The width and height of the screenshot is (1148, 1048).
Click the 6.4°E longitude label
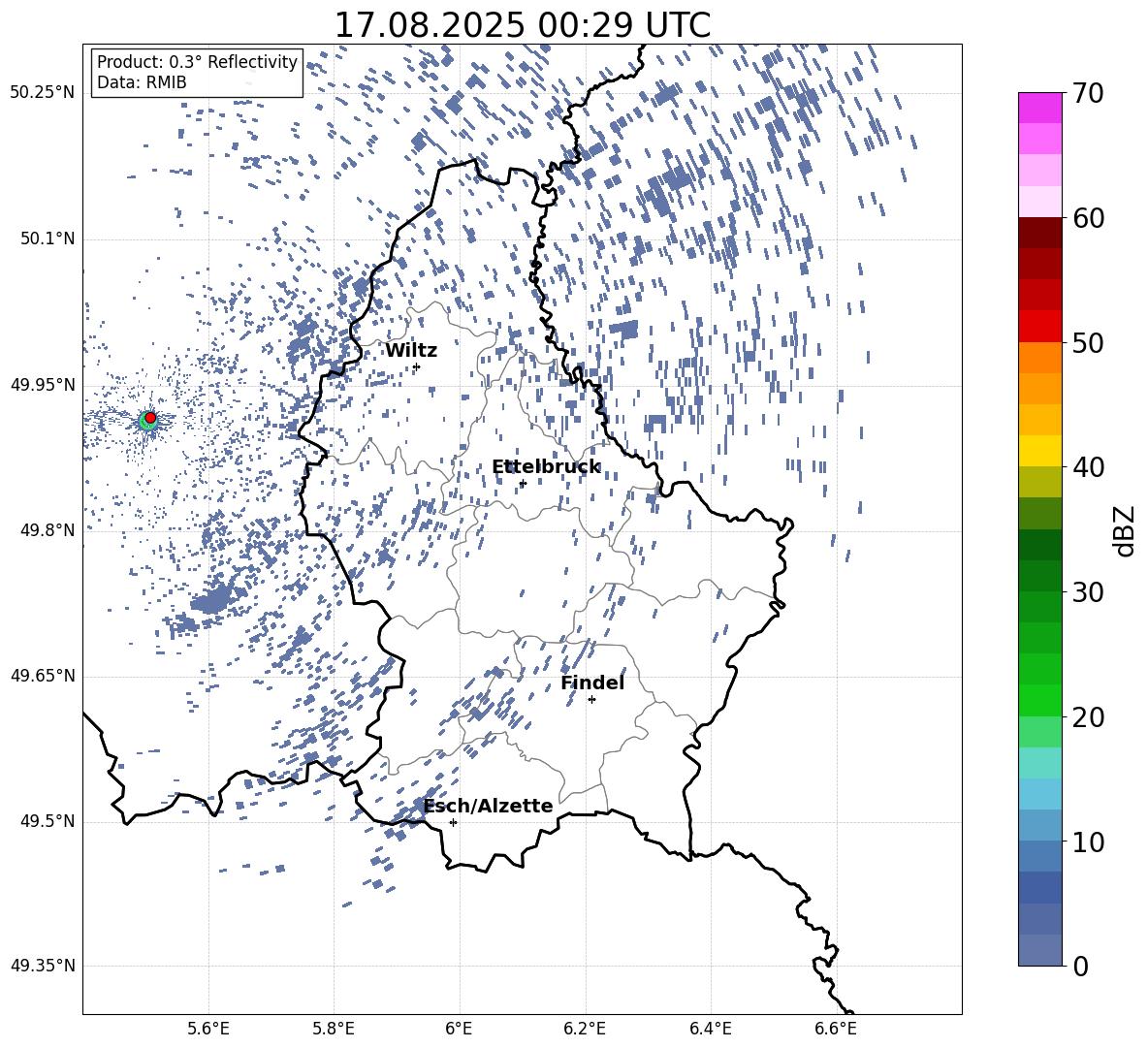pos(710,1029)
